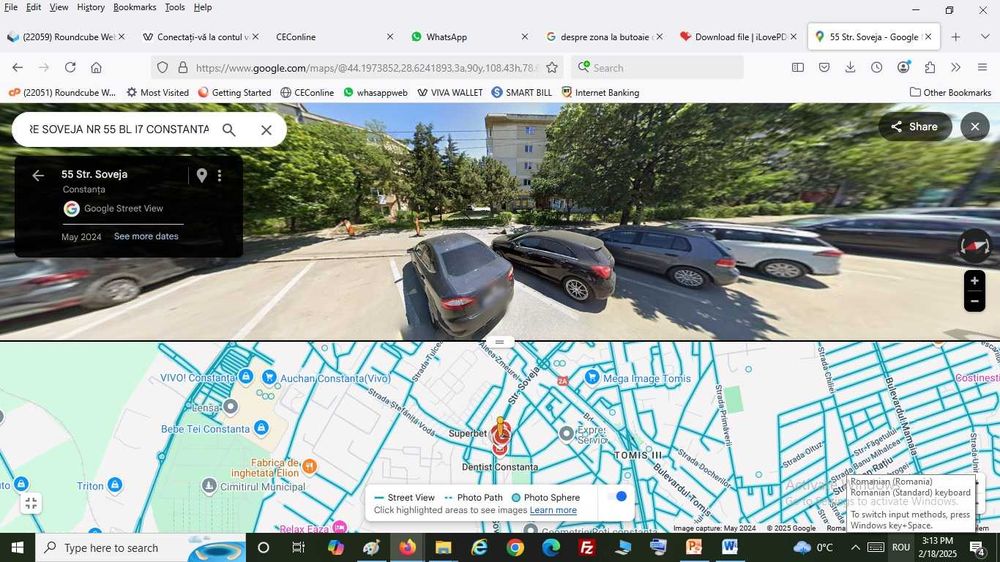Collapse the map with corner arrows icon
The width and height of the screenshot is (1000, 562).
(31, 503)
